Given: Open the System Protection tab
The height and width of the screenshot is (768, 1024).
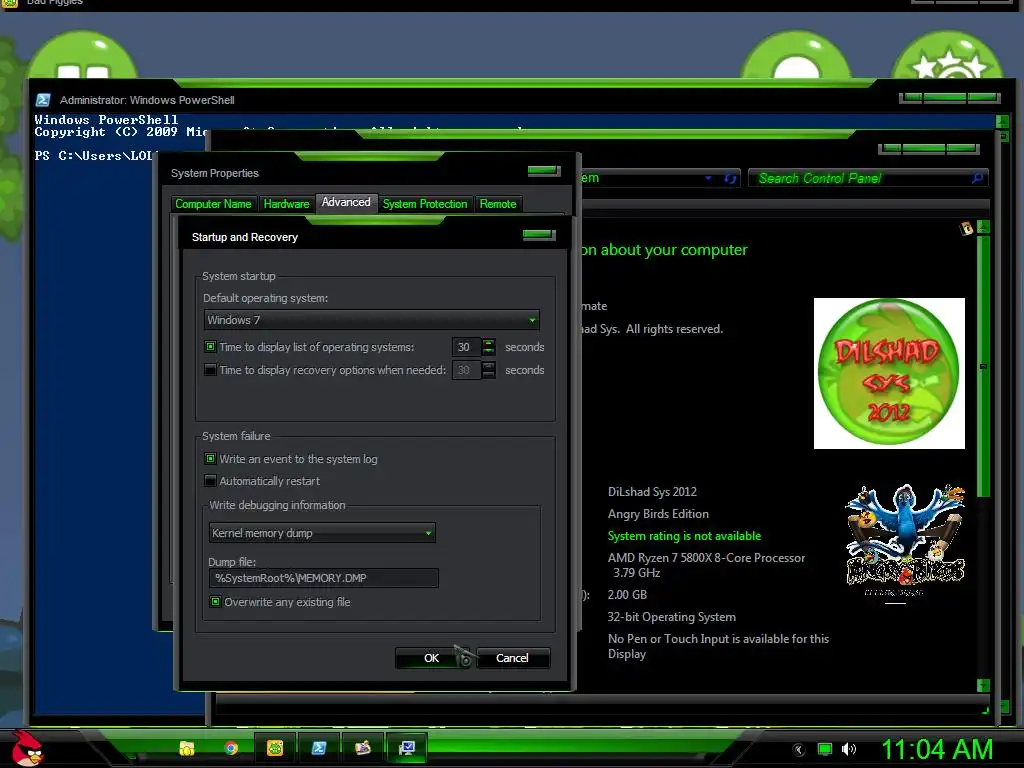Looking at the screenshot, I should coord(425,204).
